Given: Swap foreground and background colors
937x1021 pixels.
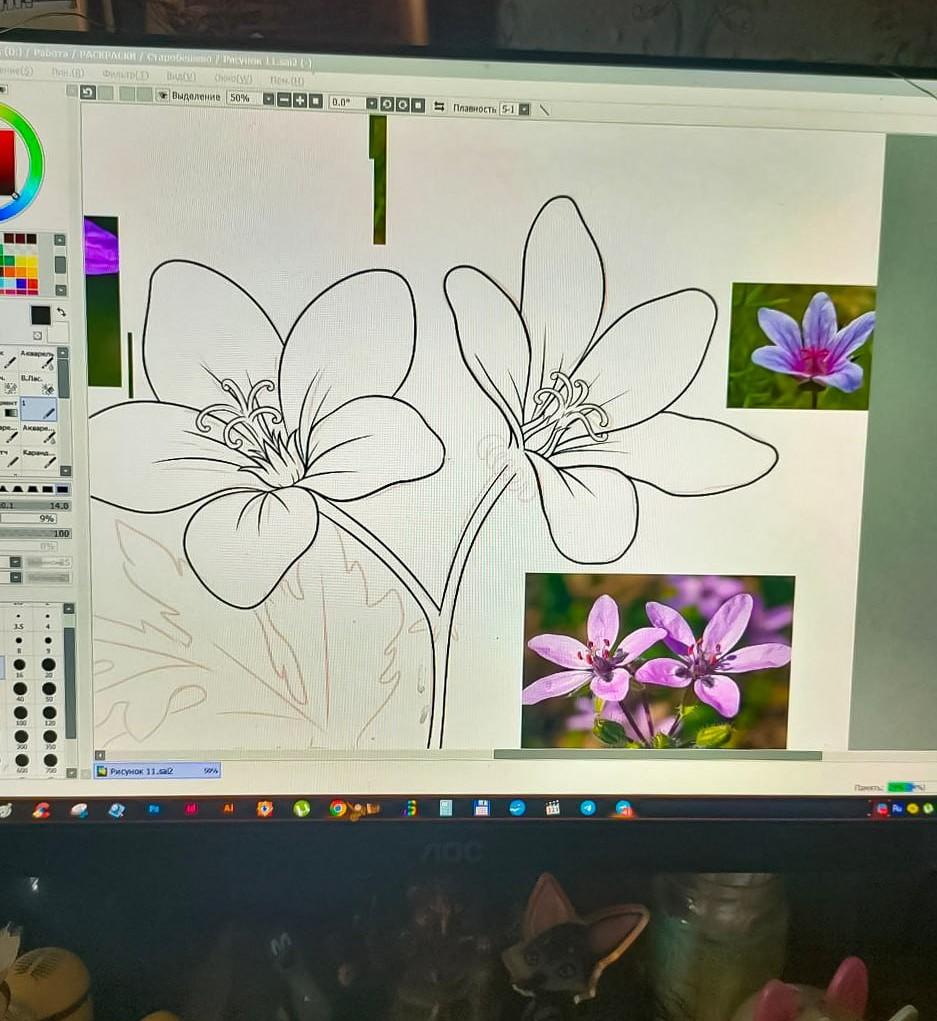Looking at the screenshot, I should (60, 312).
